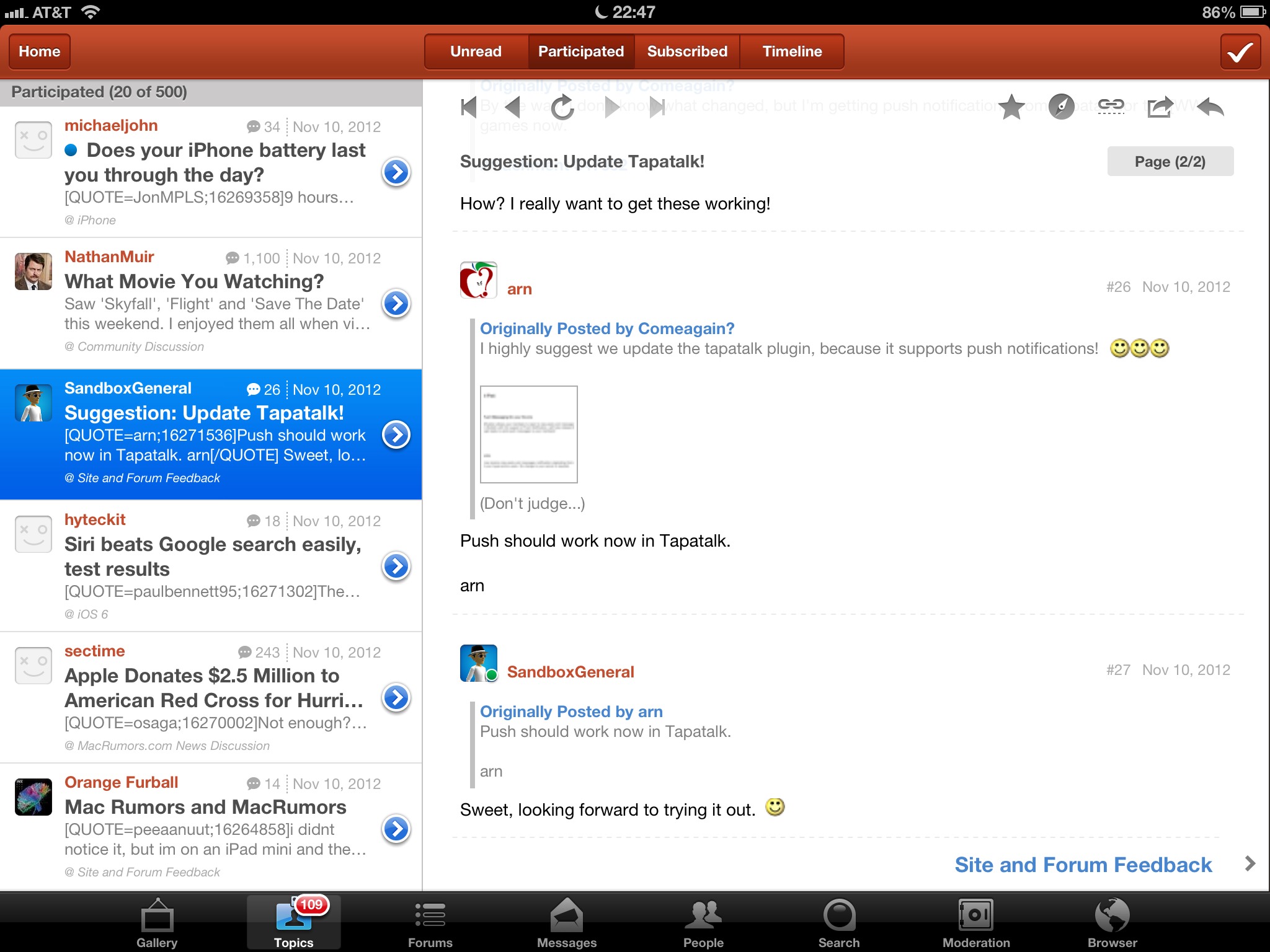Open the attached image thumbnail in arn's post
This screenshot has height=952, width=1270.
coord(528,434)
